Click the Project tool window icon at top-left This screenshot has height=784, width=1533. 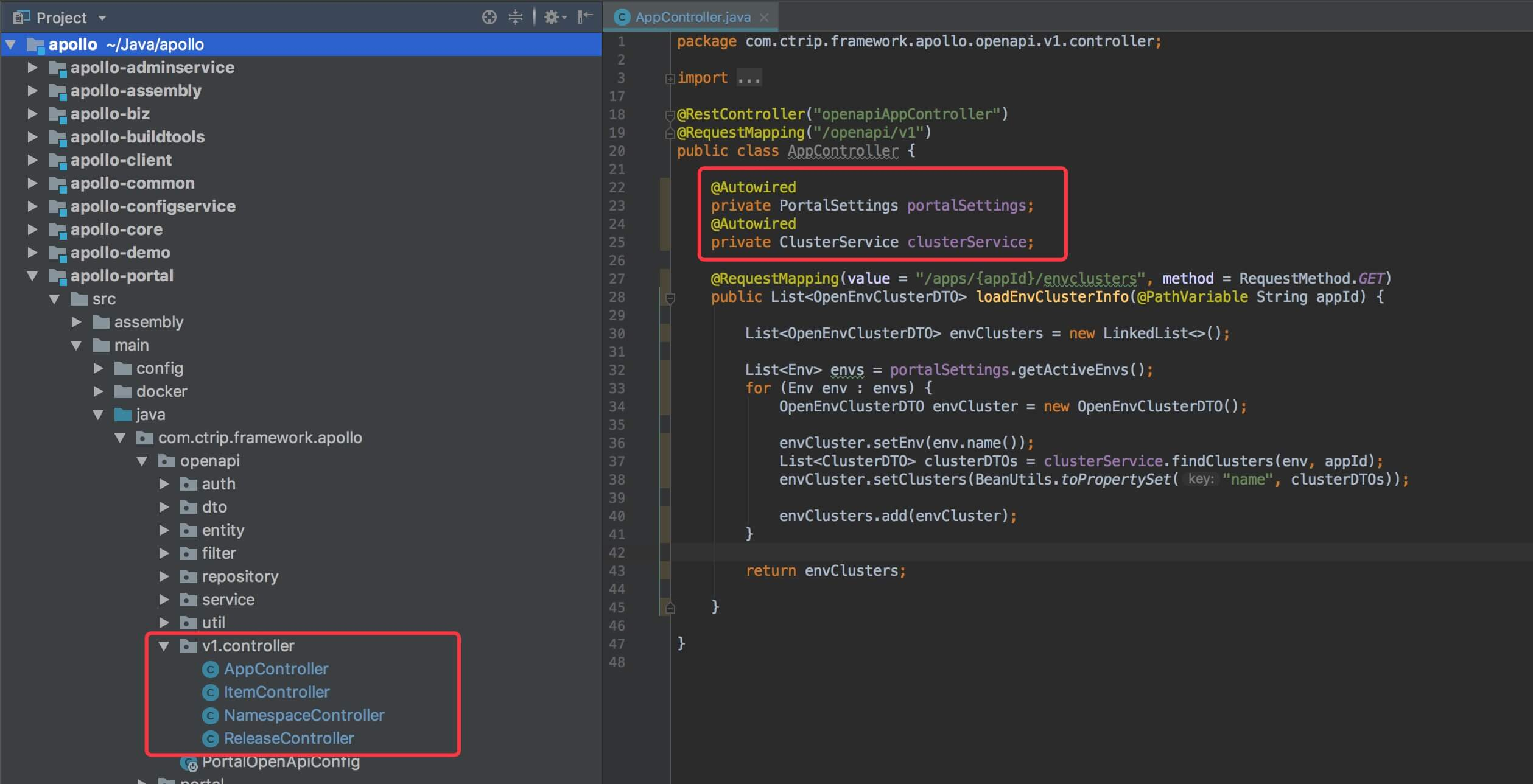point(21,16)
